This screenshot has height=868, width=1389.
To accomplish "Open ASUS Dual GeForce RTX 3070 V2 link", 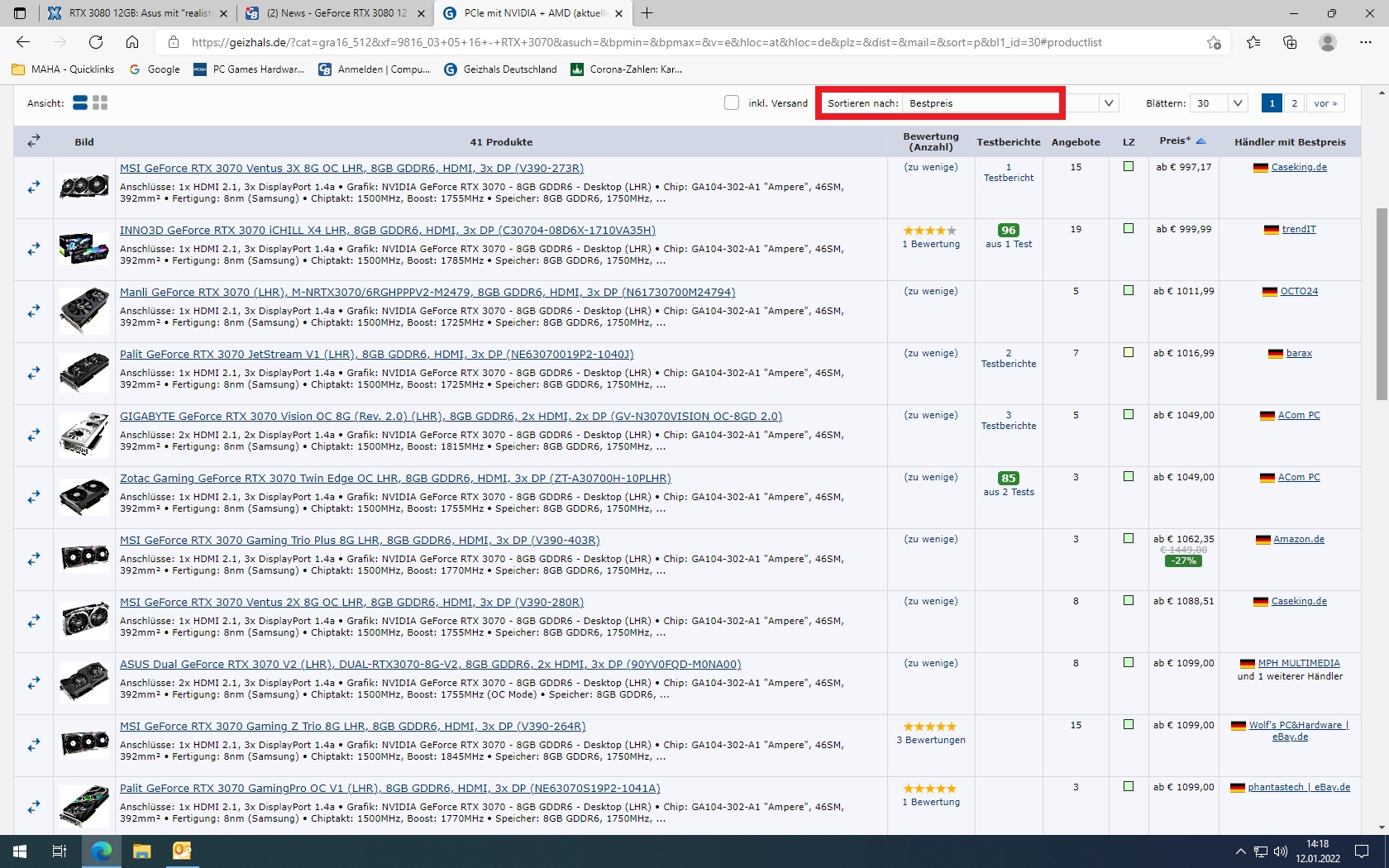I will 430,664.
